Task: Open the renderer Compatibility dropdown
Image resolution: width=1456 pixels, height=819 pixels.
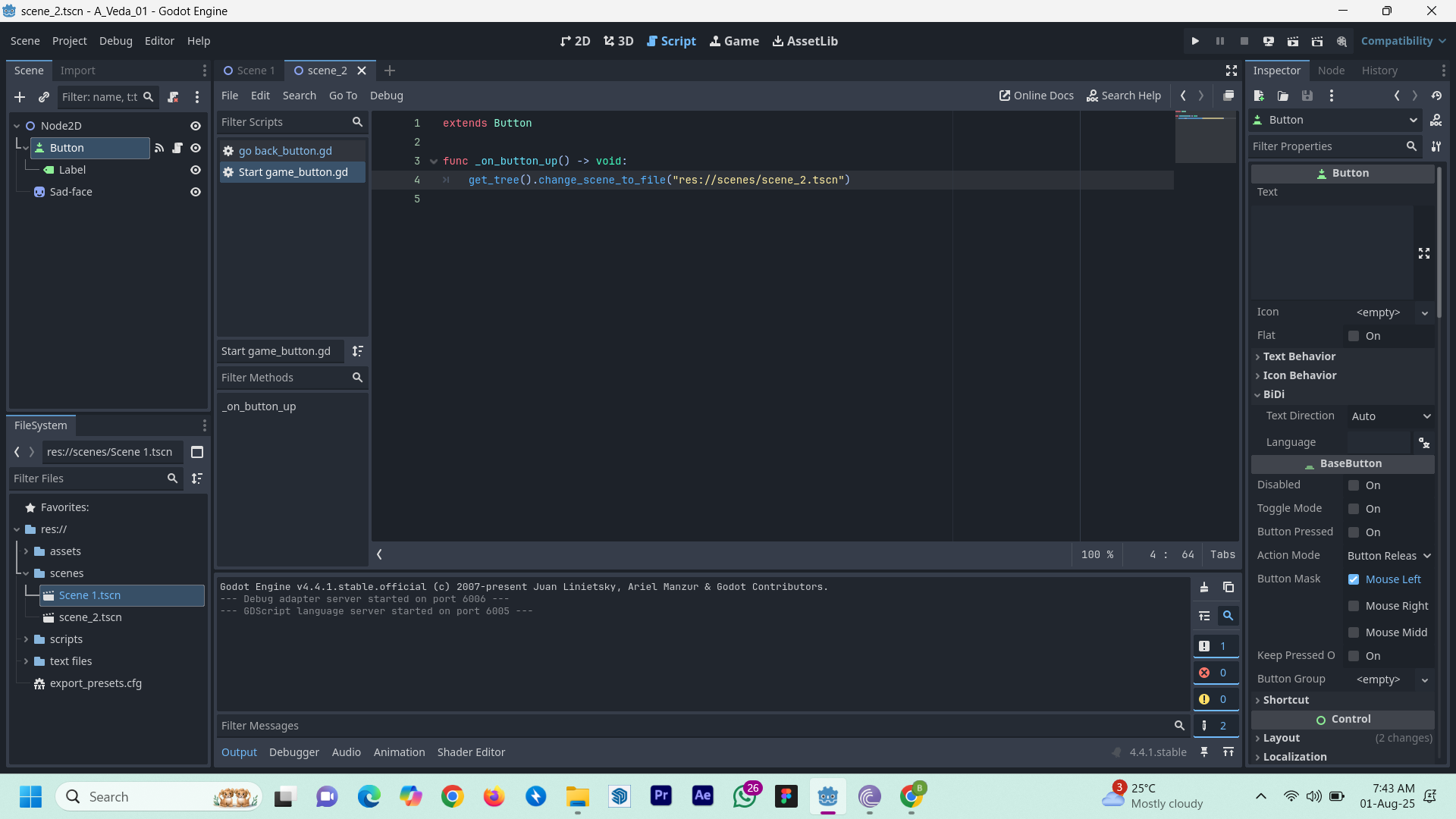Action: pos(1403,41)
